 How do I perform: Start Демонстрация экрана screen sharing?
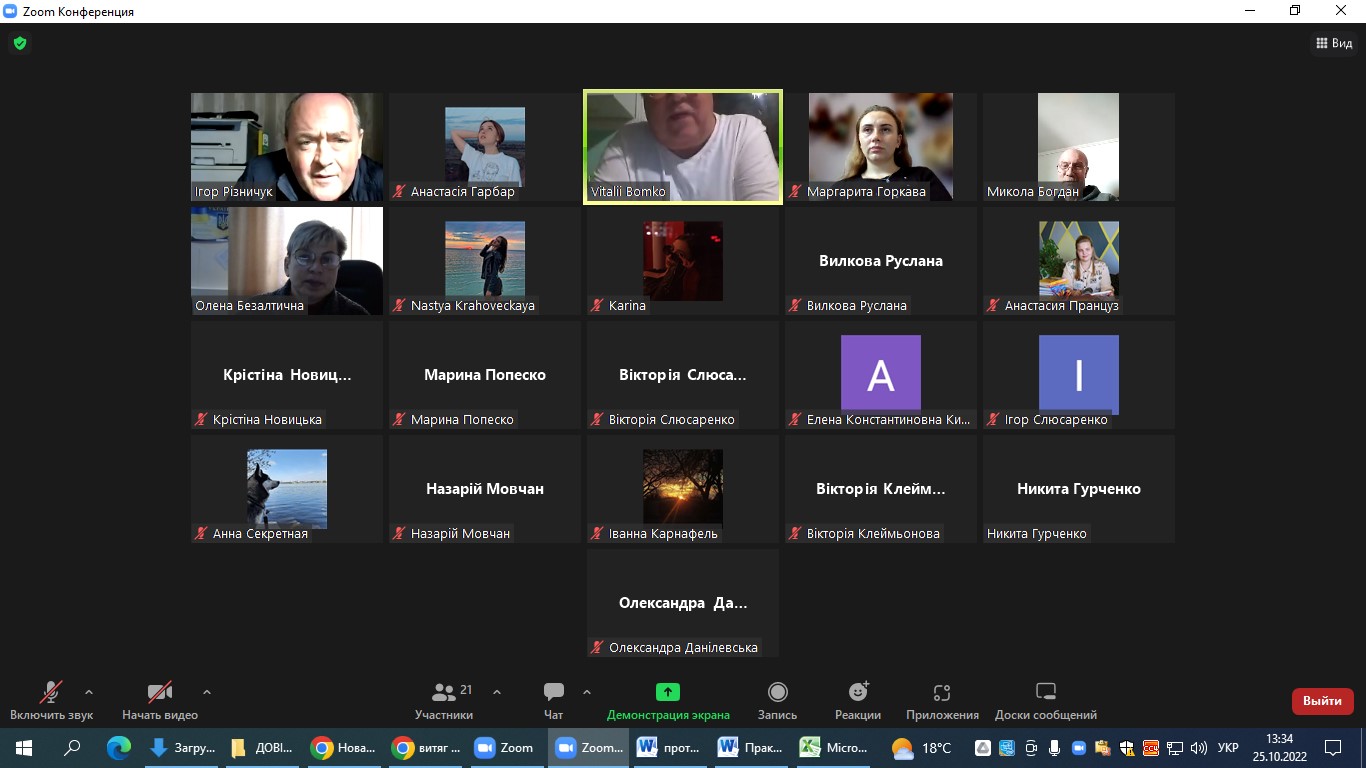click(667, 700)
